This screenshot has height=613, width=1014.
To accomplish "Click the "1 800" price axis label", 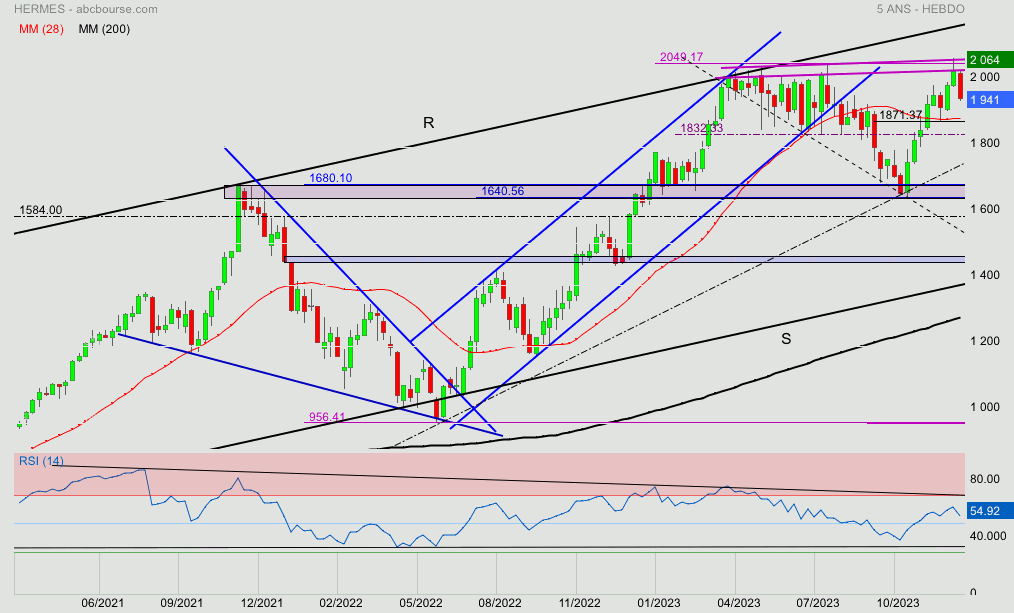I will pos(984,143).
